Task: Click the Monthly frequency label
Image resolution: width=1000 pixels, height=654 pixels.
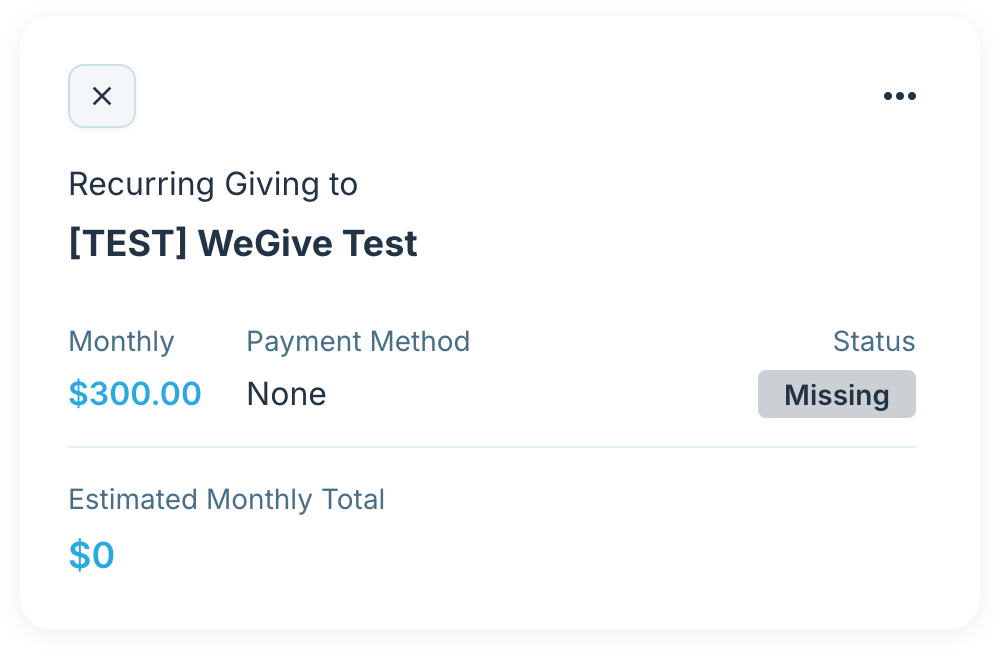Action: tap(121, 341)
